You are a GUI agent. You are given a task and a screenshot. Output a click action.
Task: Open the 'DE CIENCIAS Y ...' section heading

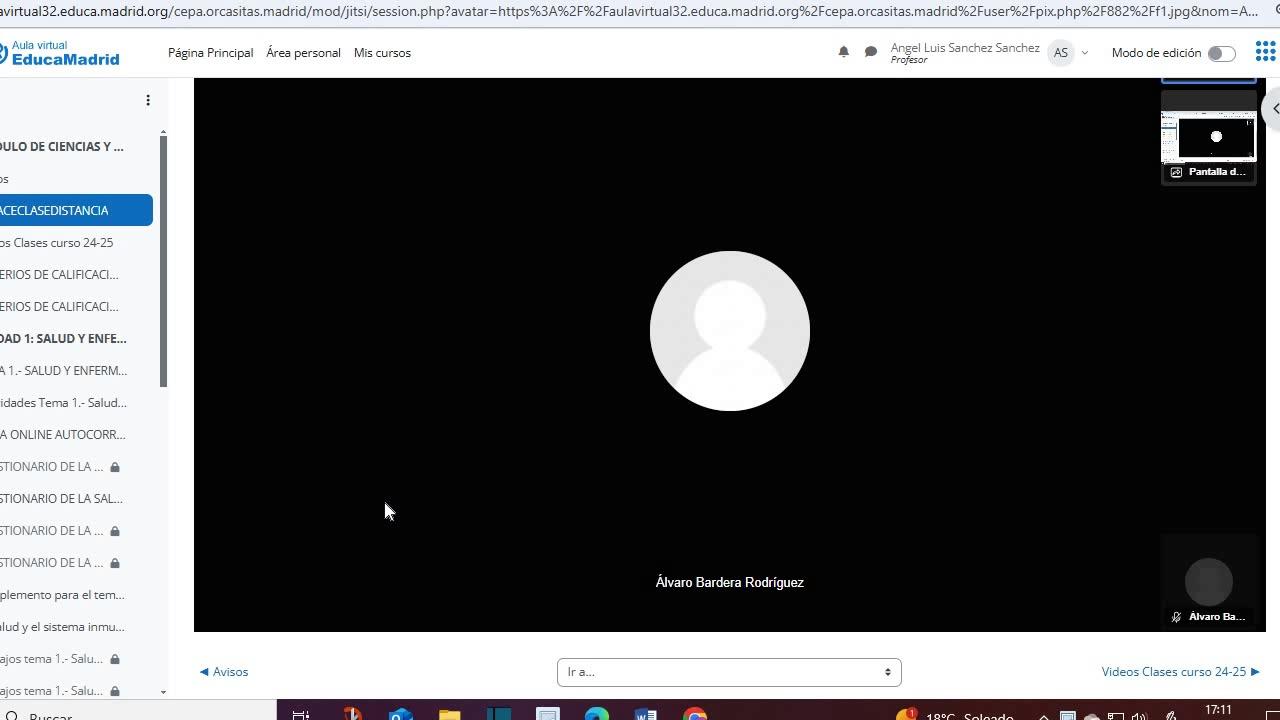pos(62,146)
